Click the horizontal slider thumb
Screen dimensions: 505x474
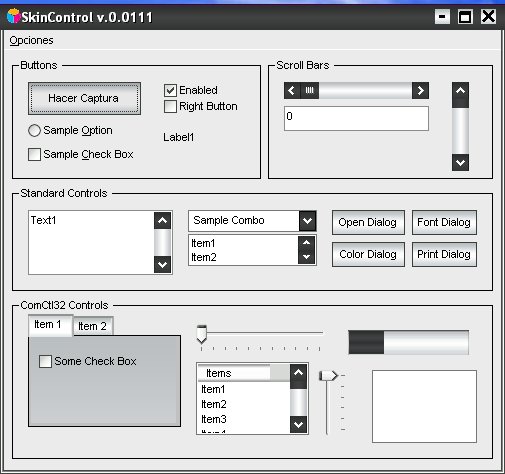[201, 334]
